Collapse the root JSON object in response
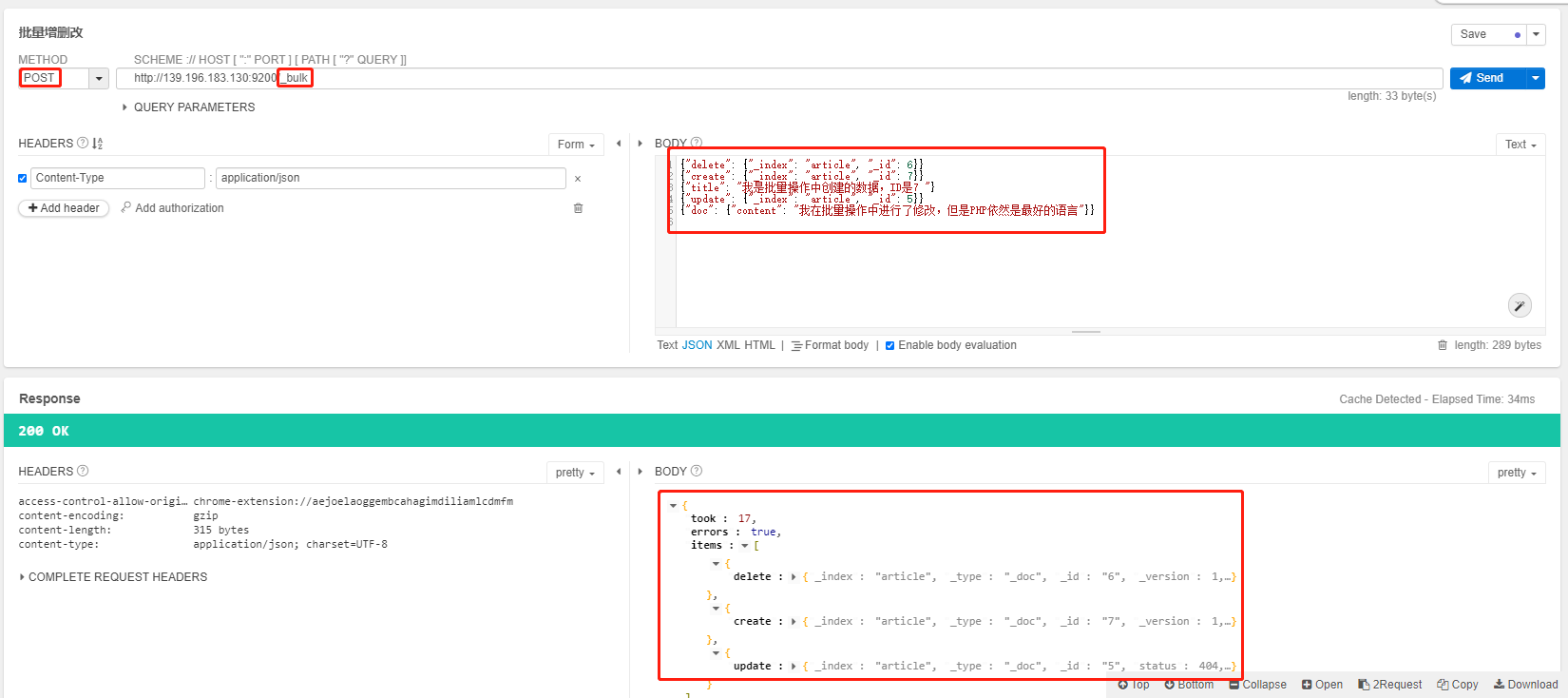The height and width of the screenshot is (698, 1568). click(x=673, y=506)
